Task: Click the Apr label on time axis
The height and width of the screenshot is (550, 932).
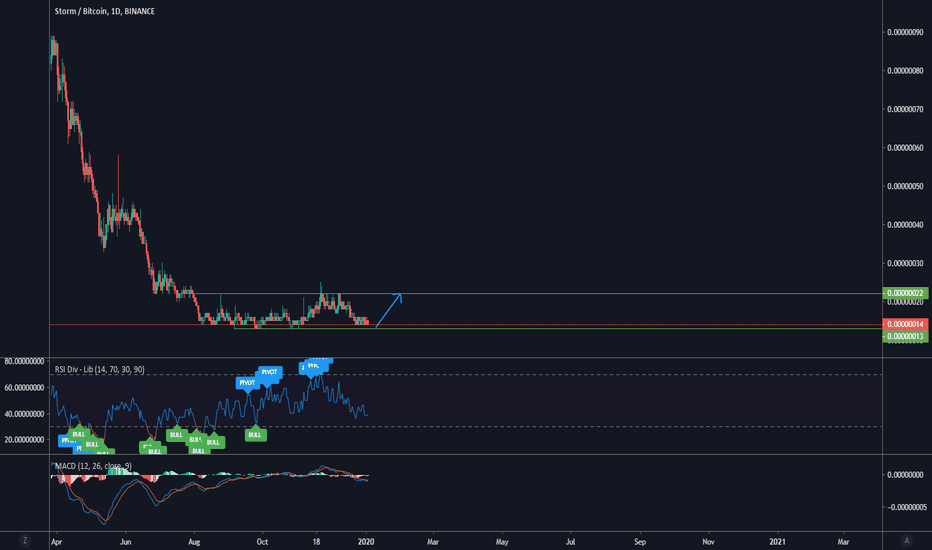Action: (56, 542)
